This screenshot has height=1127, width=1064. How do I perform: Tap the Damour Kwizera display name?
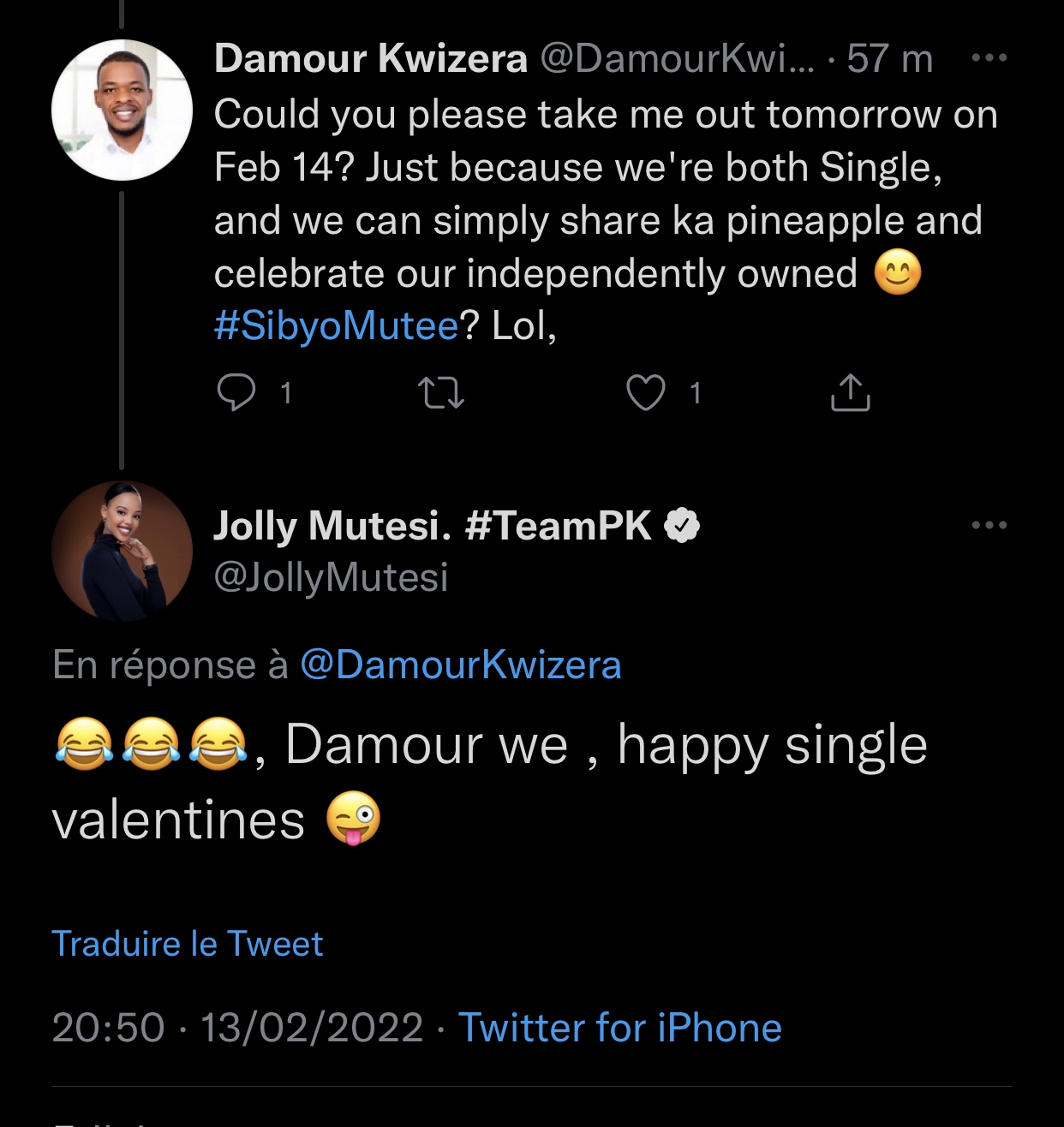click(370, 59)
